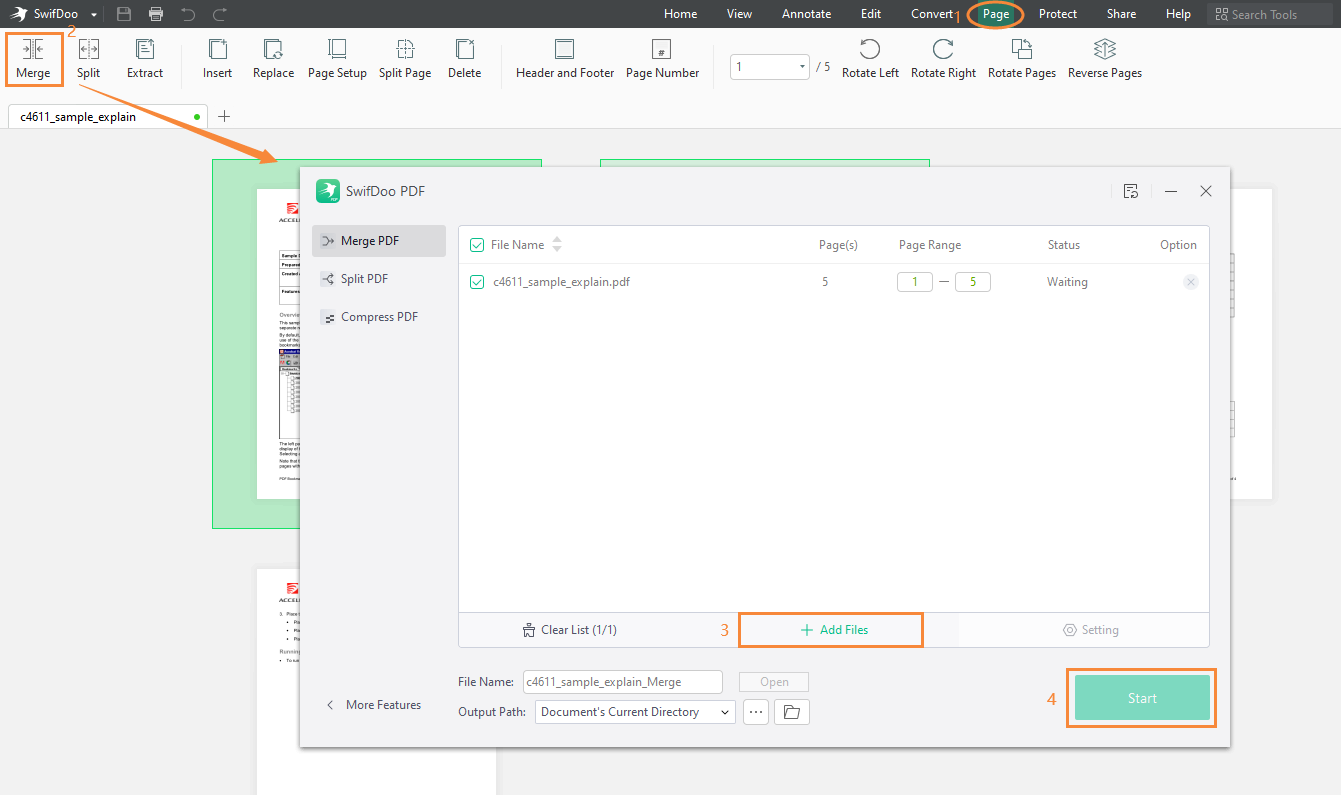The width and height of the screenshot is (1341, 795).
Task: Open the task list icon in dialog title bar
Action: [1131, 191]
